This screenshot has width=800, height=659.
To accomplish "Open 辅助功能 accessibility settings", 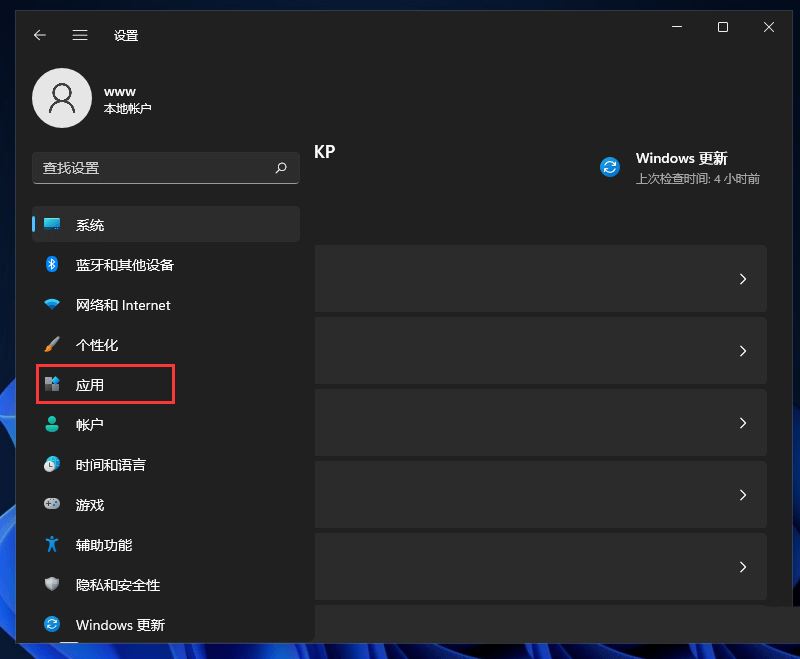I will 104,545.
